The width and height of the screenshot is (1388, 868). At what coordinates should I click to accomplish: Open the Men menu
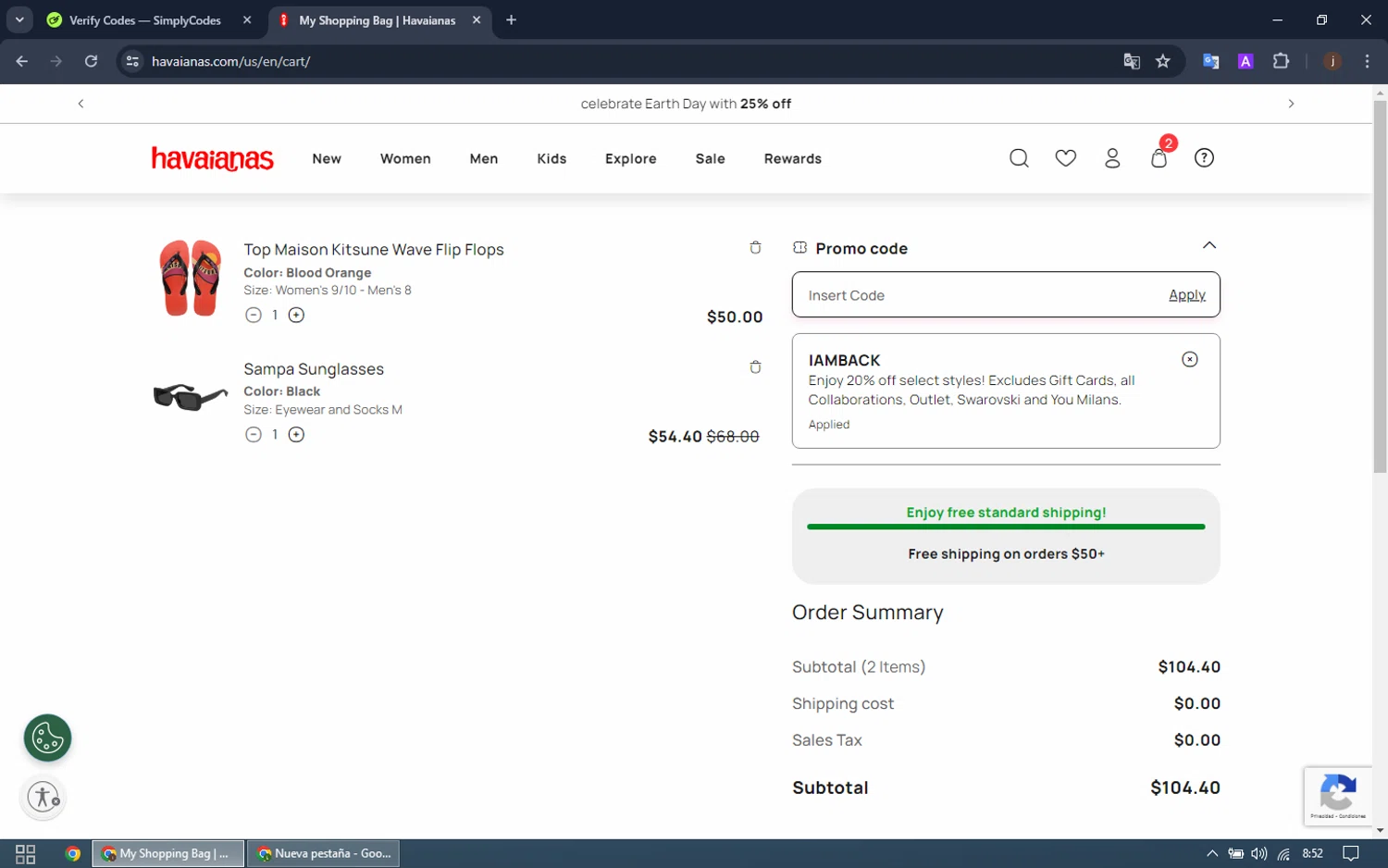pyautogui.click(x=484, y=159)
